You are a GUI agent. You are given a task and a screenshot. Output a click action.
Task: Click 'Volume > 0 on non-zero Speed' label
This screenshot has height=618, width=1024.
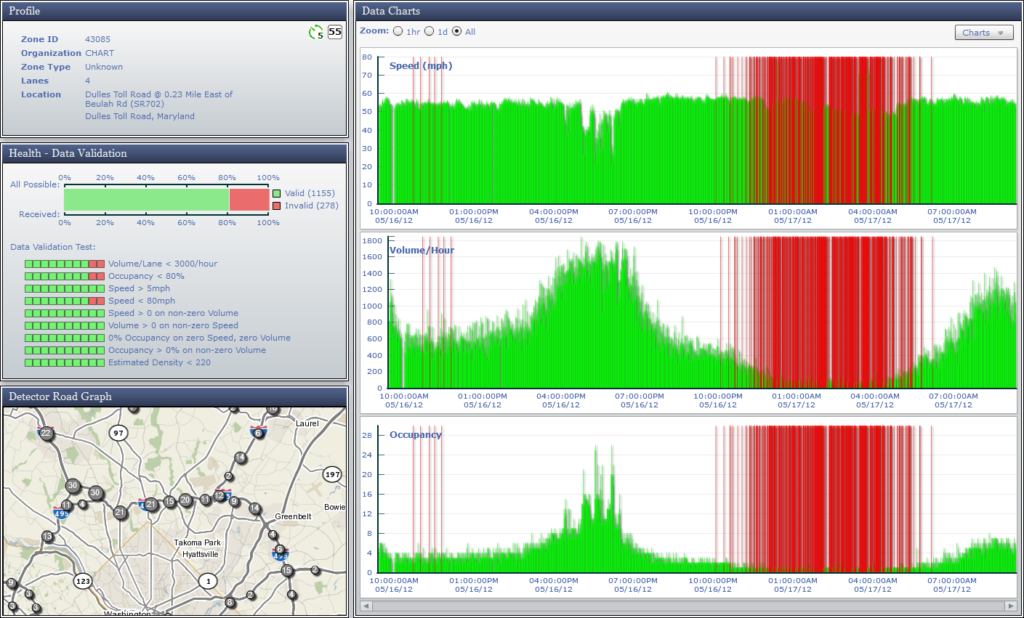(173, 325)
